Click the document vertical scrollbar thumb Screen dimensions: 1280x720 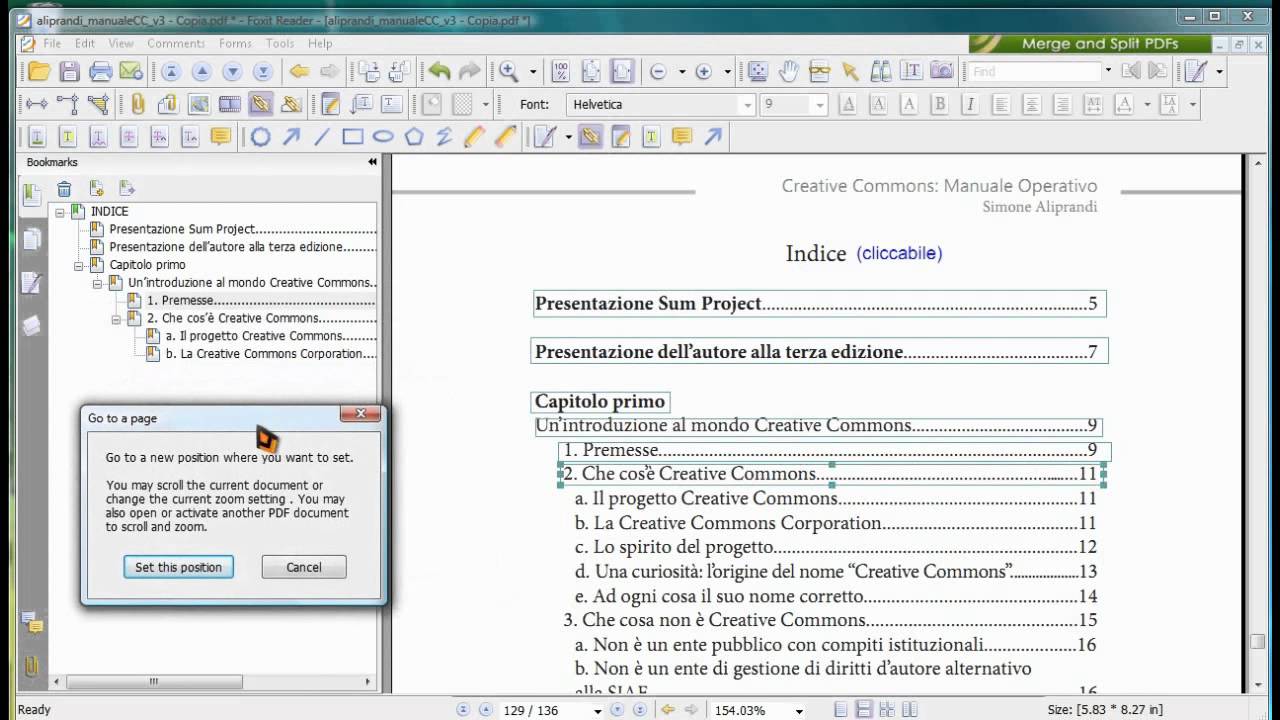(x=1258, y=642)
